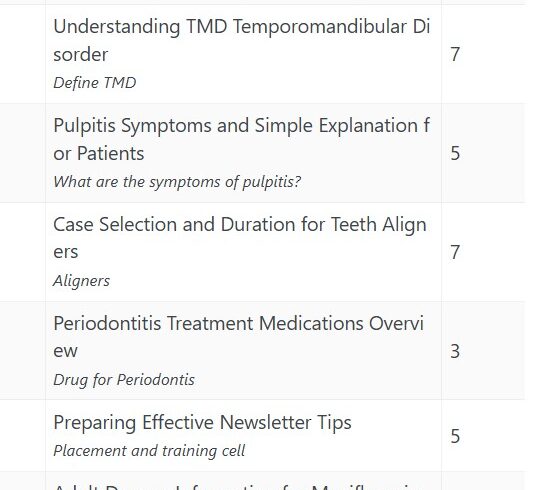
Task: Select 'Drug for Periodontis' subtitle text
Action: pos(124,380)
